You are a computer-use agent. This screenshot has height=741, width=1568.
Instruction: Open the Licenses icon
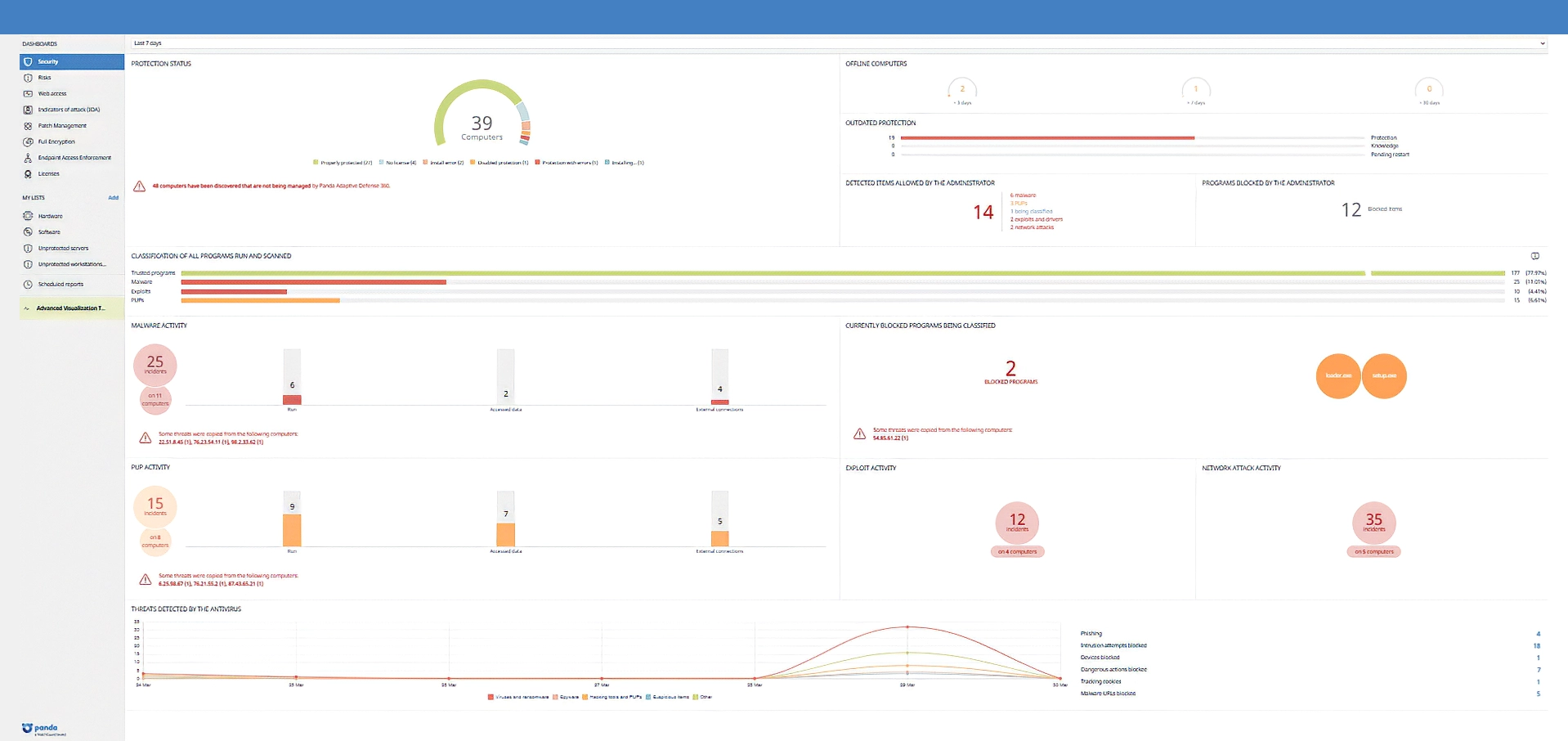pos(28,173)
